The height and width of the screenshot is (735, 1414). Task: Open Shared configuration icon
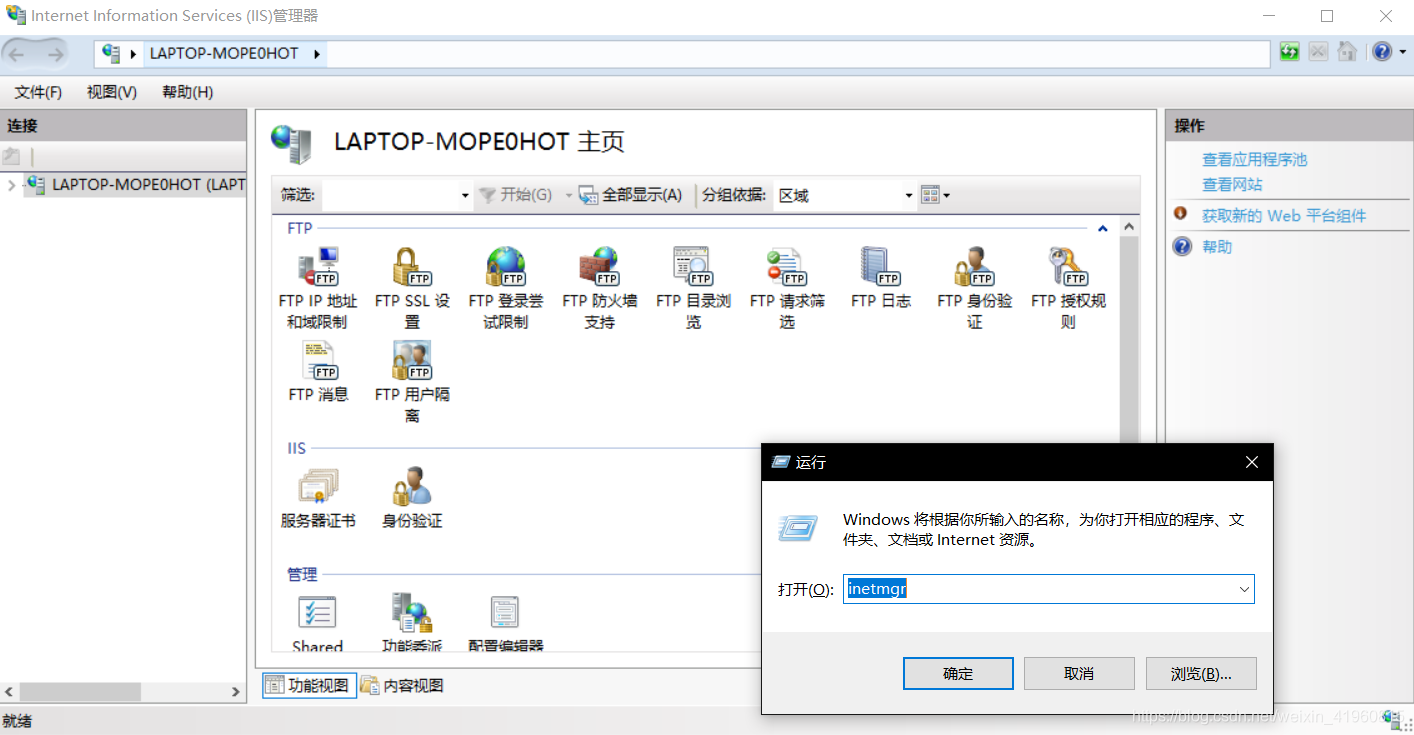click(318, 623)
